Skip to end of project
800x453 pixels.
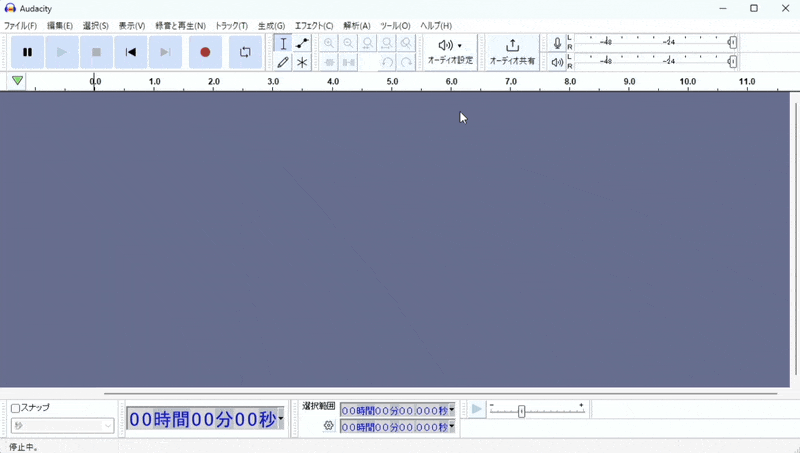point(165,52)
